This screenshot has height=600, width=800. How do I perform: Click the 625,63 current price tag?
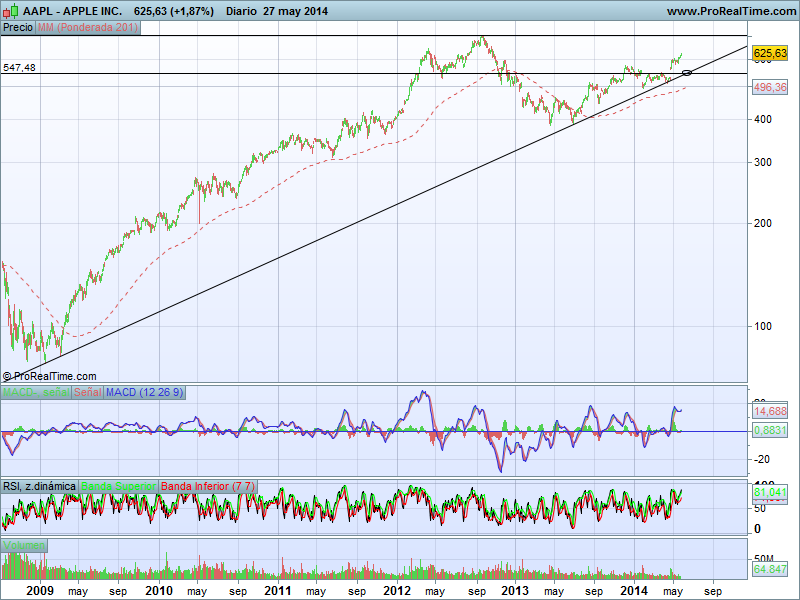click(770, 53)
